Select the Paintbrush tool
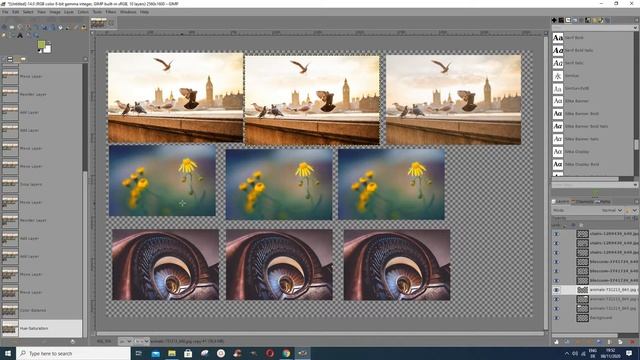The width and height of the screenshot is (640, 360). 68,27
